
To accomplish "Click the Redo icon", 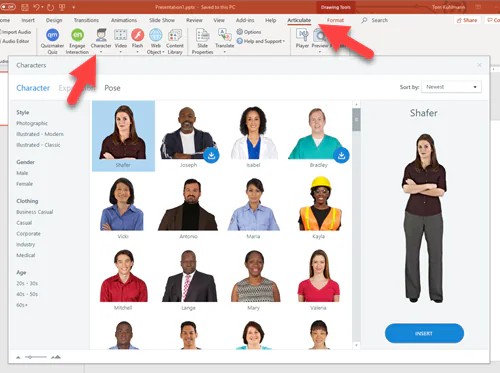I will click(50, 7).
